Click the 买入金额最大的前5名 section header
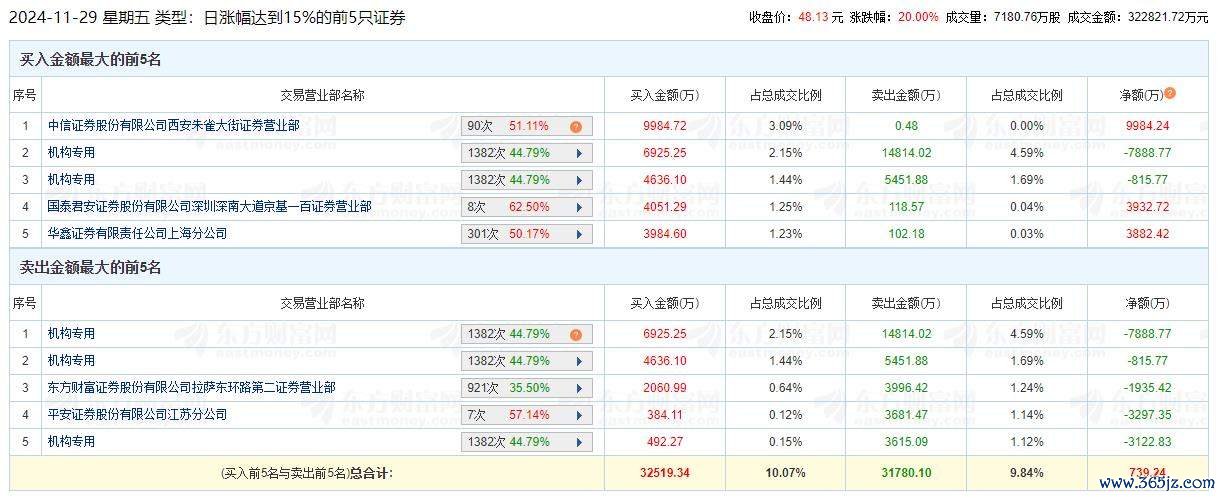 (91, 60)
